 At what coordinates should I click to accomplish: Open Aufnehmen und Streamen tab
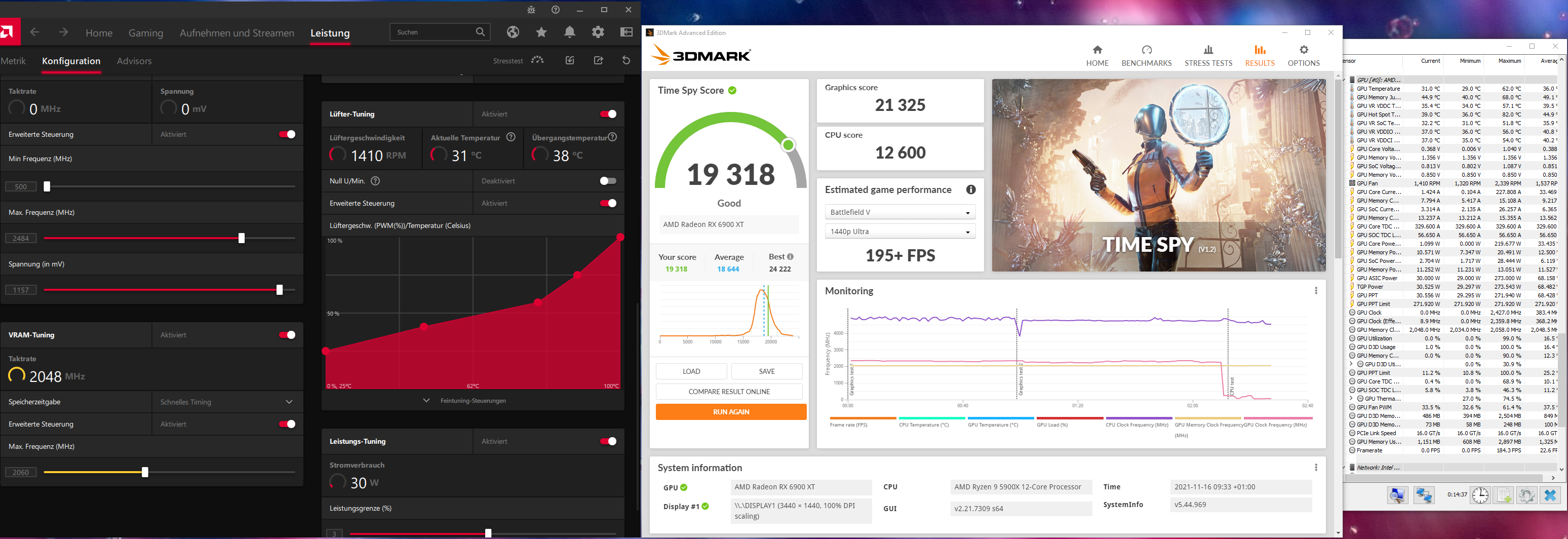click(237, 33)
